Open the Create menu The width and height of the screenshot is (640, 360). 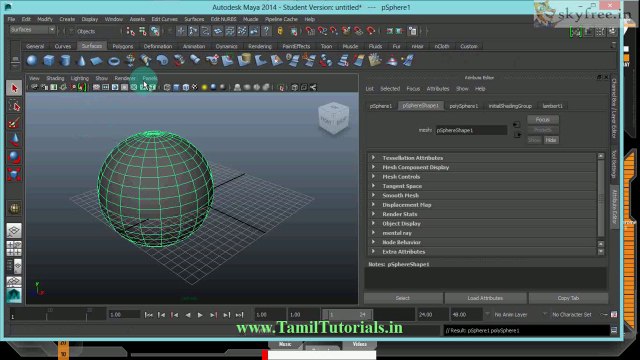pos(67,19)
